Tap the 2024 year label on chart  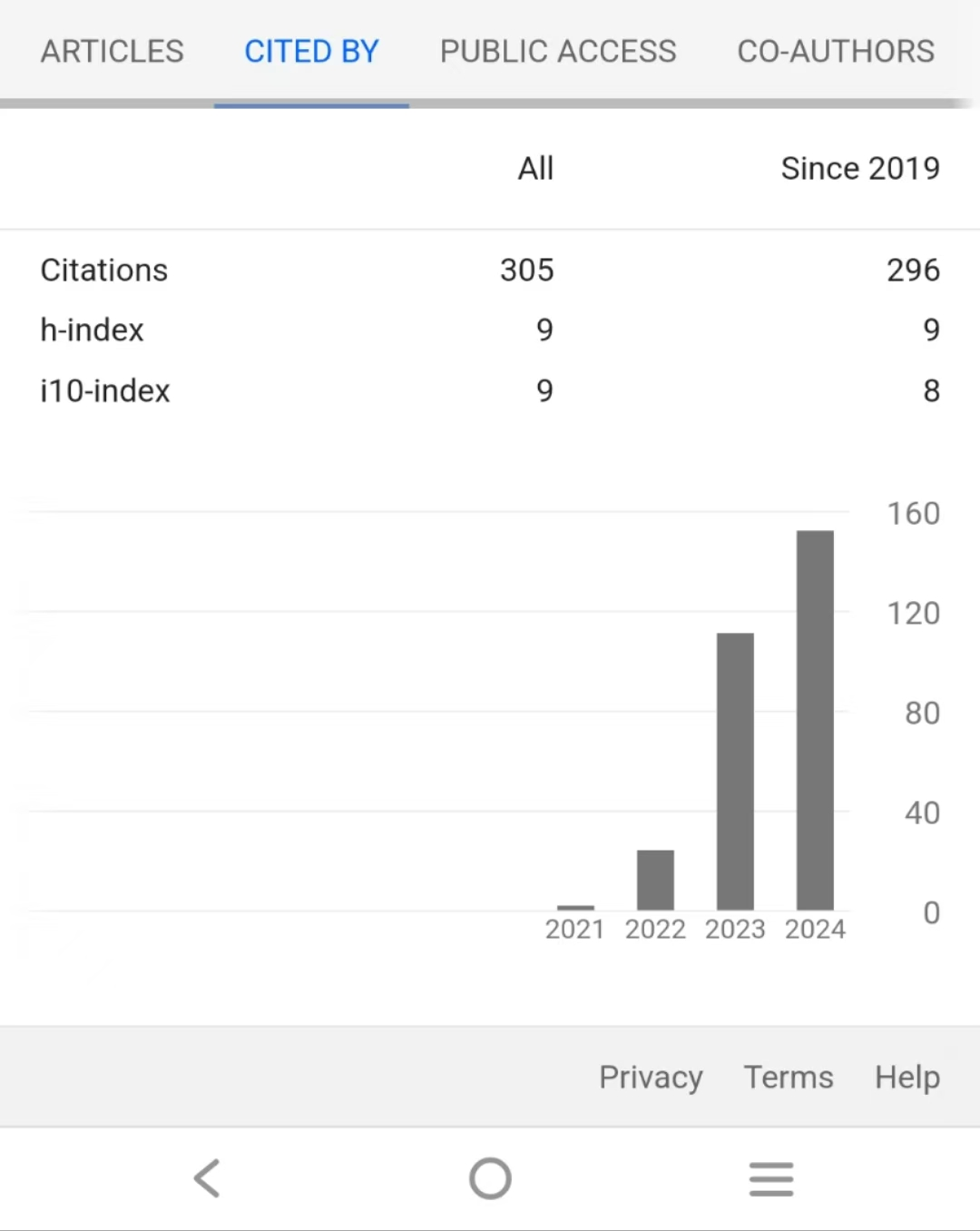click(815, 930)
